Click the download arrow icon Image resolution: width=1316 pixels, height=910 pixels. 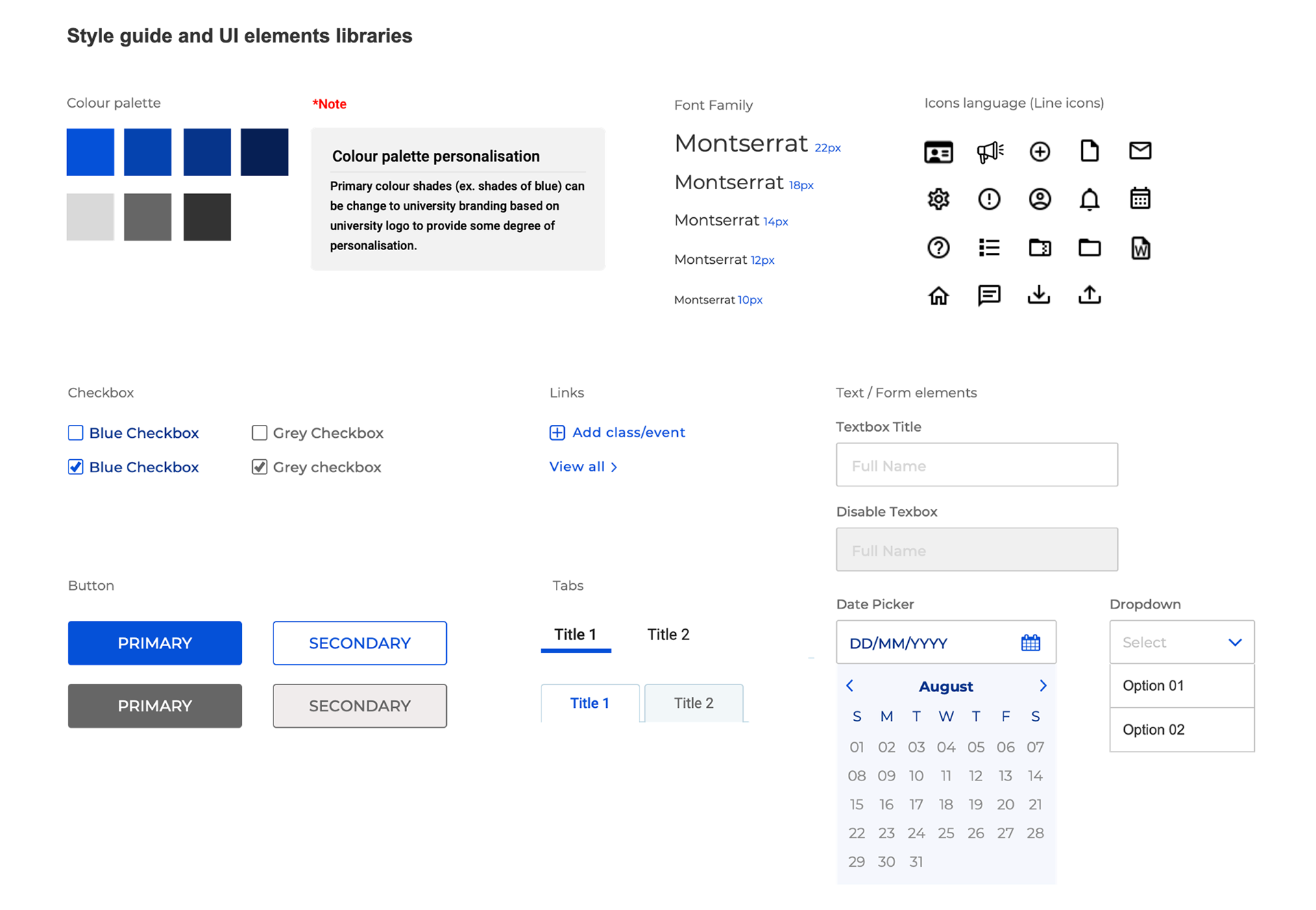[x=1039, y=295]
